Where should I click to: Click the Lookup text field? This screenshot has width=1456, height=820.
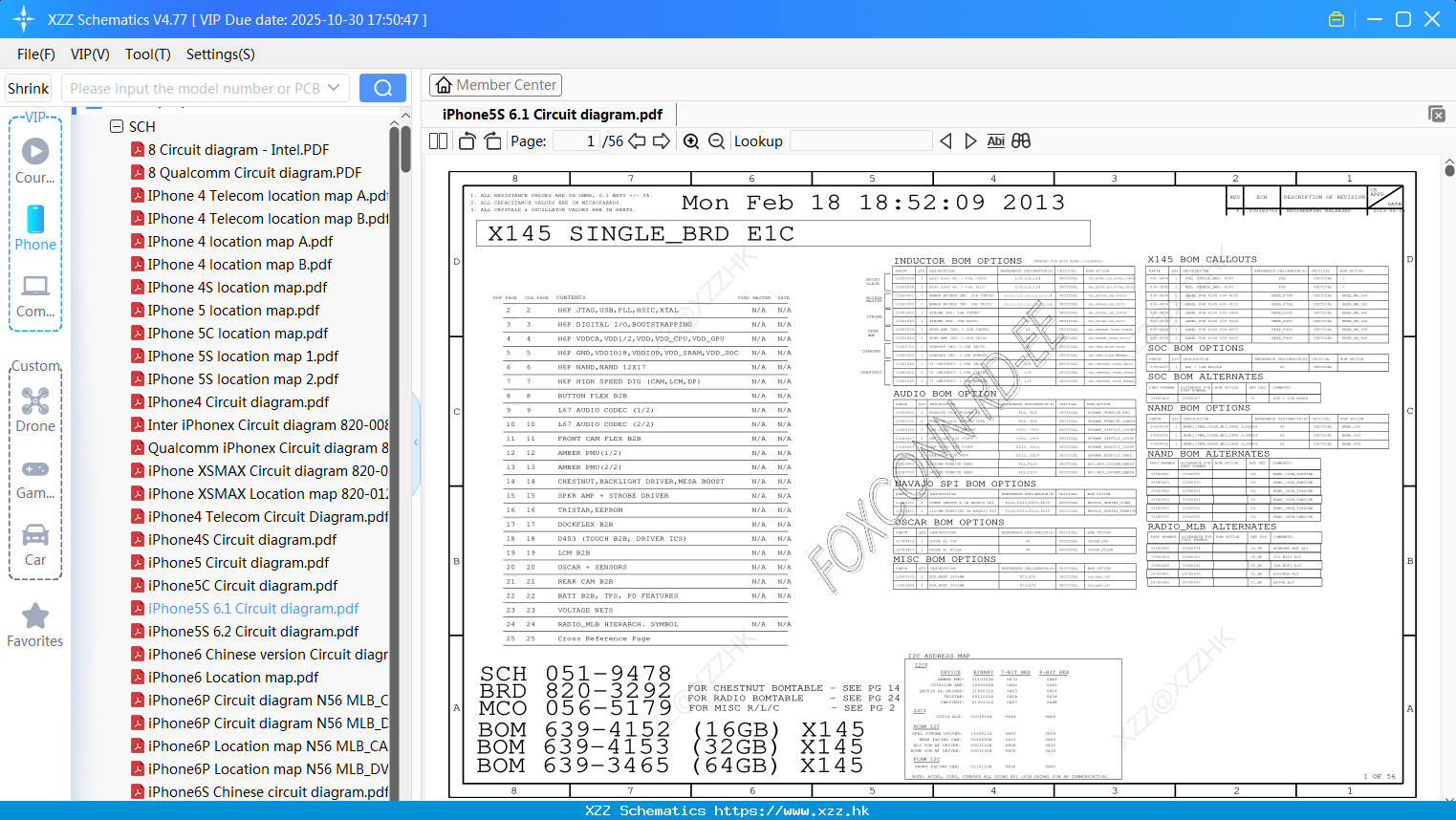(x=860, y=140)
